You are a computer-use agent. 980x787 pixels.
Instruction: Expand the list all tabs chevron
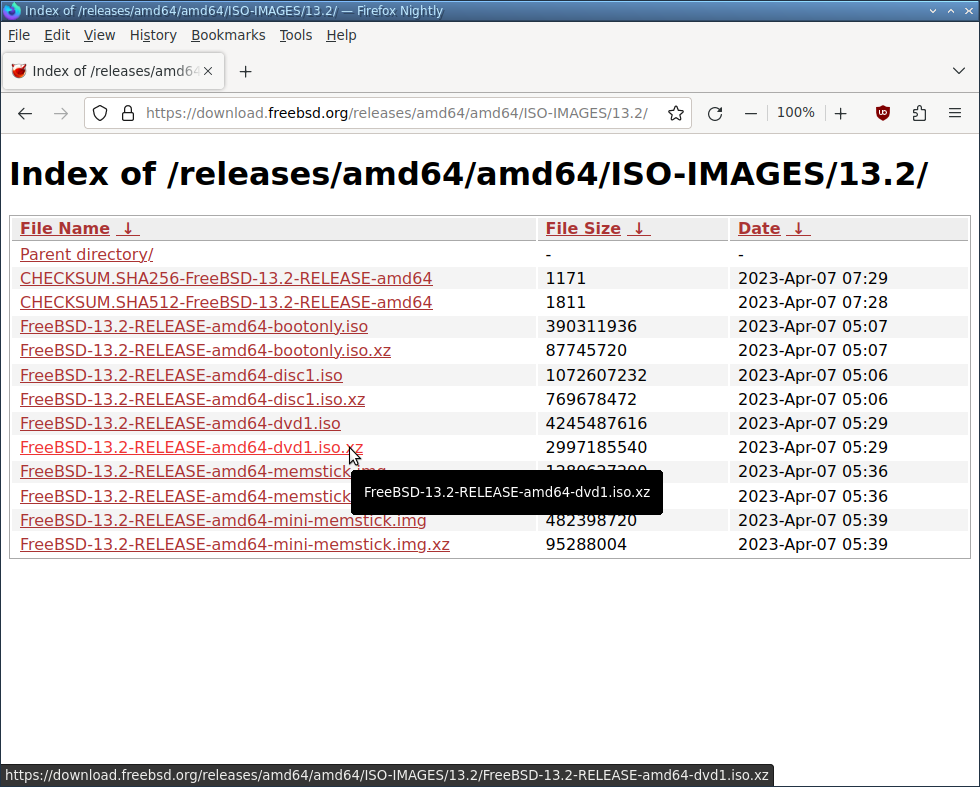pos(959,71)
